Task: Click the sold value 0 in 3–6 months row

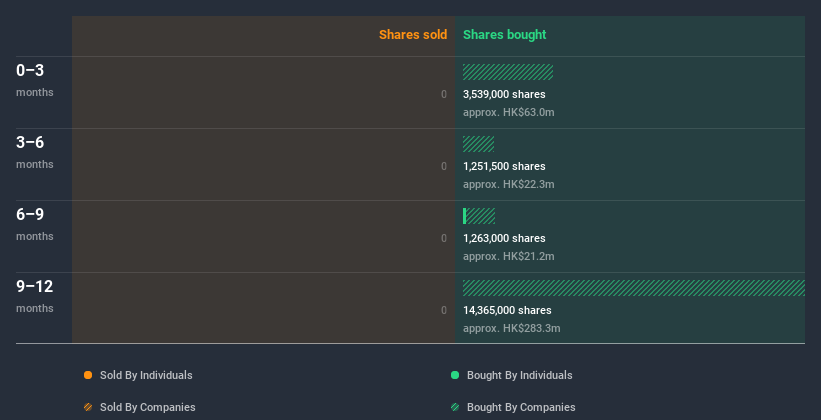Action: (x=444, y=166)
